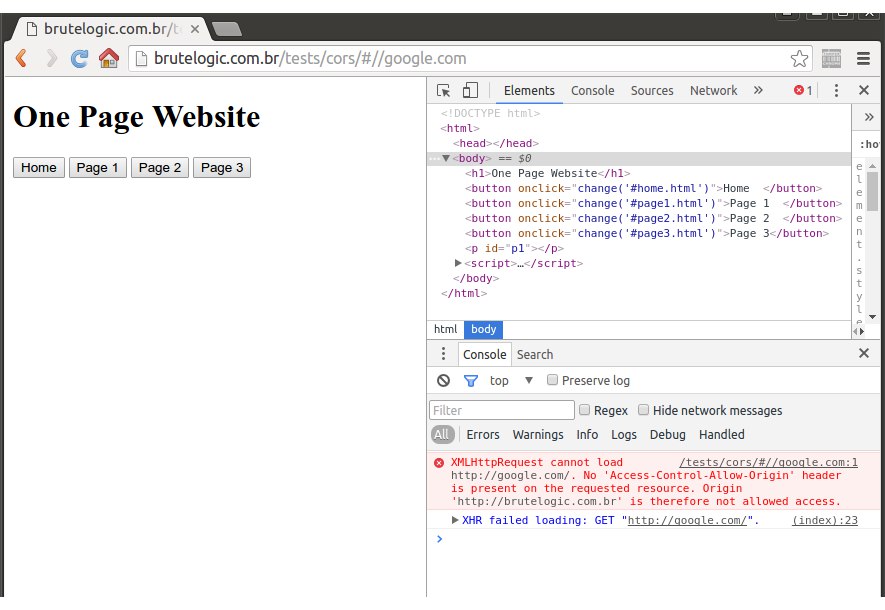Go back with the browser back arrow
885x610 pixels.
pyautogui.click(x=21, y=58)
